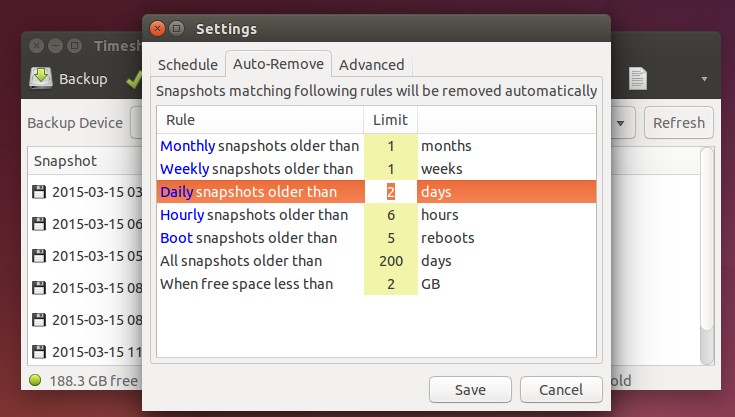The image size is (735, 417).
Task: Click the Refresh button in Timeshift window
Action: [x=679, y=123]
